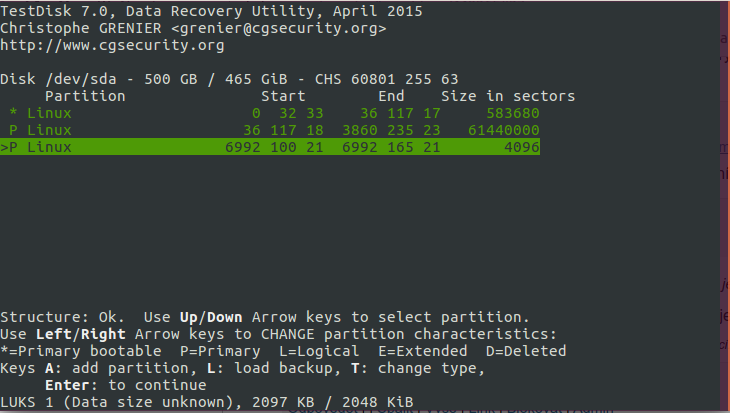Click the Size in sectors column header
730x413 pixels.
tap(508, 96)
